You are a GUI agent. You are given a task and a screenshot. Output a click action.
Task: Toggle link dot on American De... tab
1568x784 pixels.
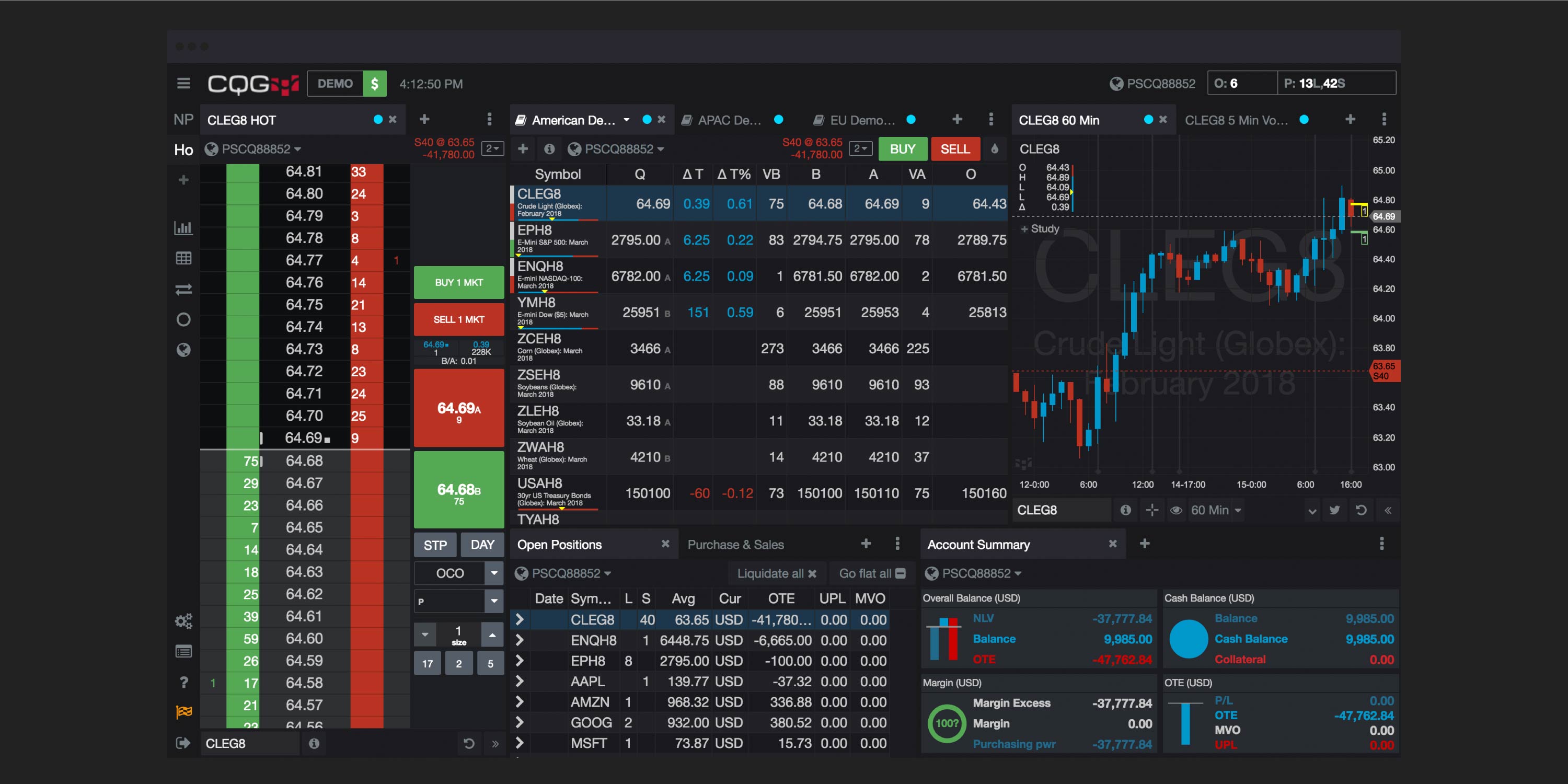tap(647, 119)
